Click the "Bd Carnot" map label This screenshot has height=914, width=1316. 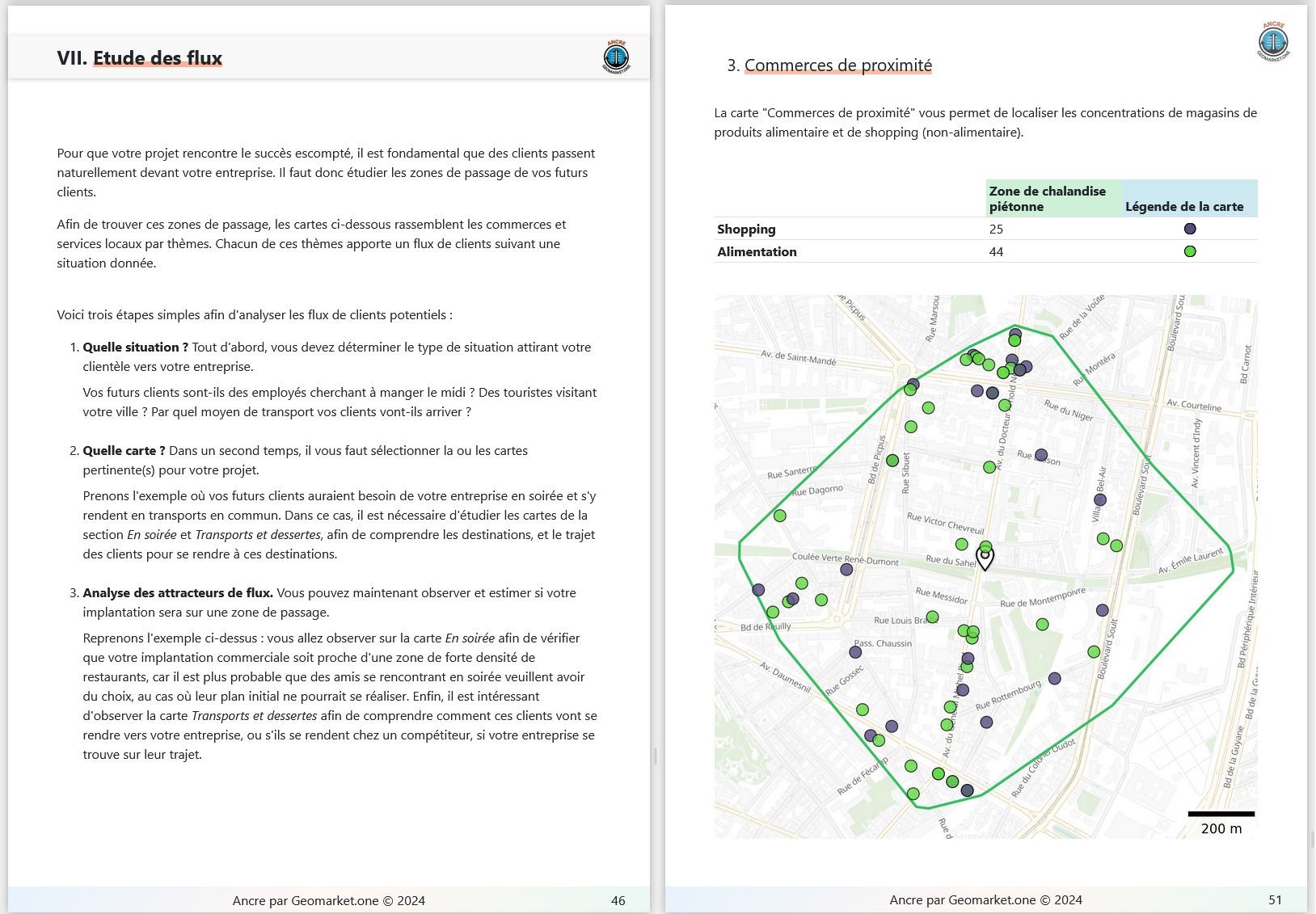click(1246, 364)
